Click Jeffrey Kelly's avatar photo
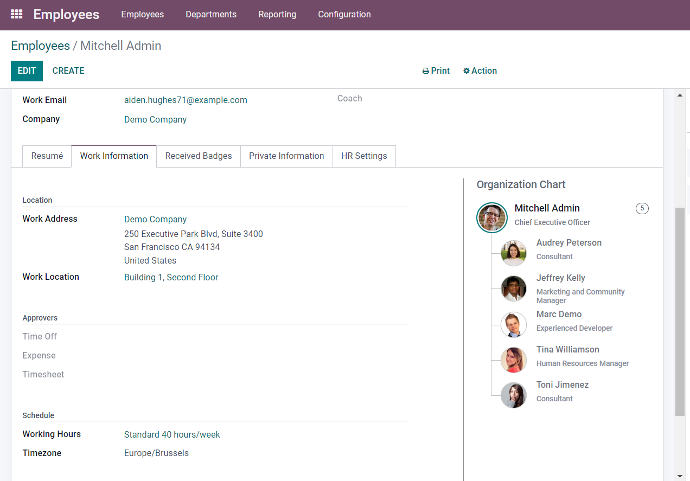The height and width of the screenshot is (481, 690). 514,288
